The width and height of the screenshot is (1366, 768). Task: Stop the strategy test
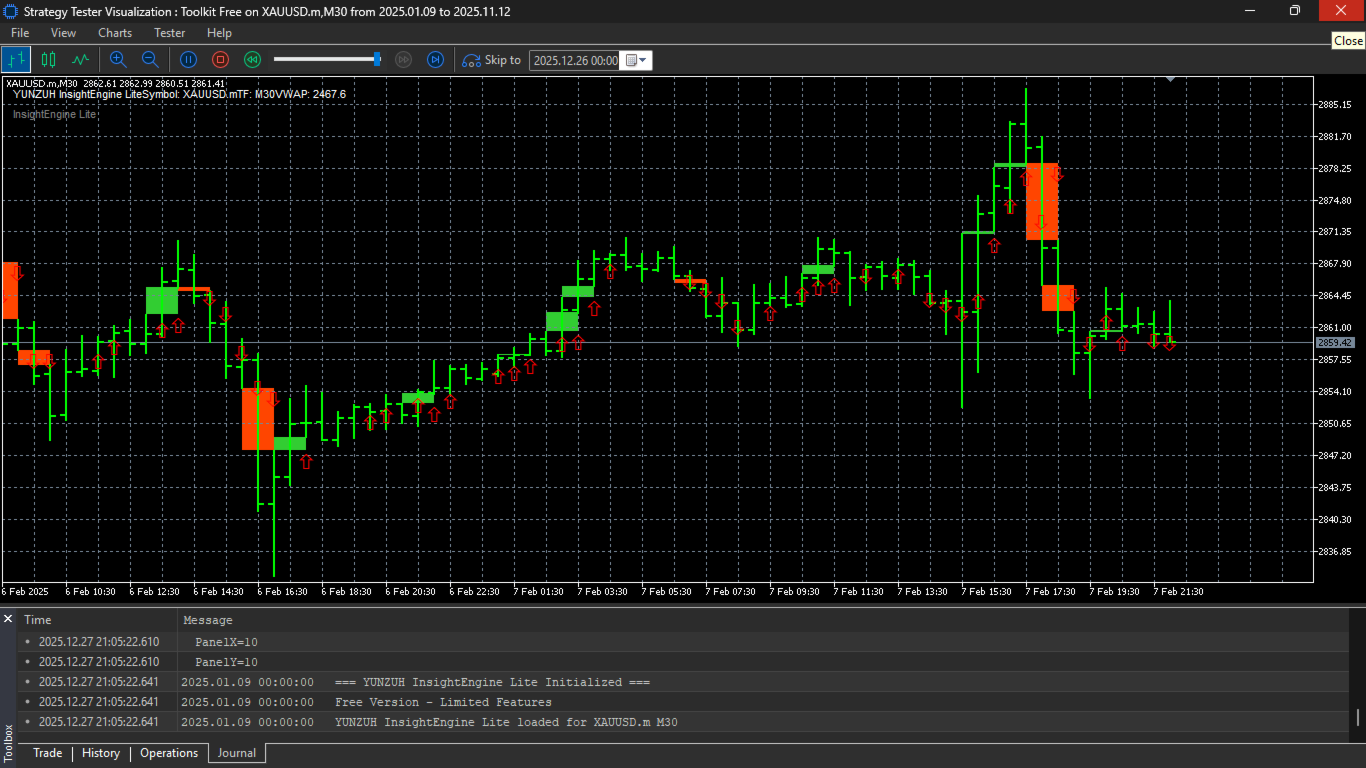tap(221, 60)
